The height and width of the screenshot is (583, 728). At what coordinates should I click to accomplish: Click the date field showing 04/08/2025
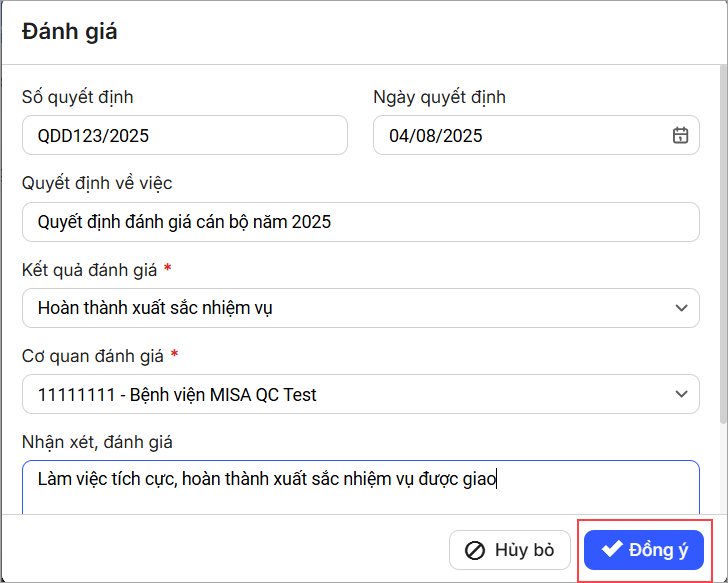[x=520, y=135]
